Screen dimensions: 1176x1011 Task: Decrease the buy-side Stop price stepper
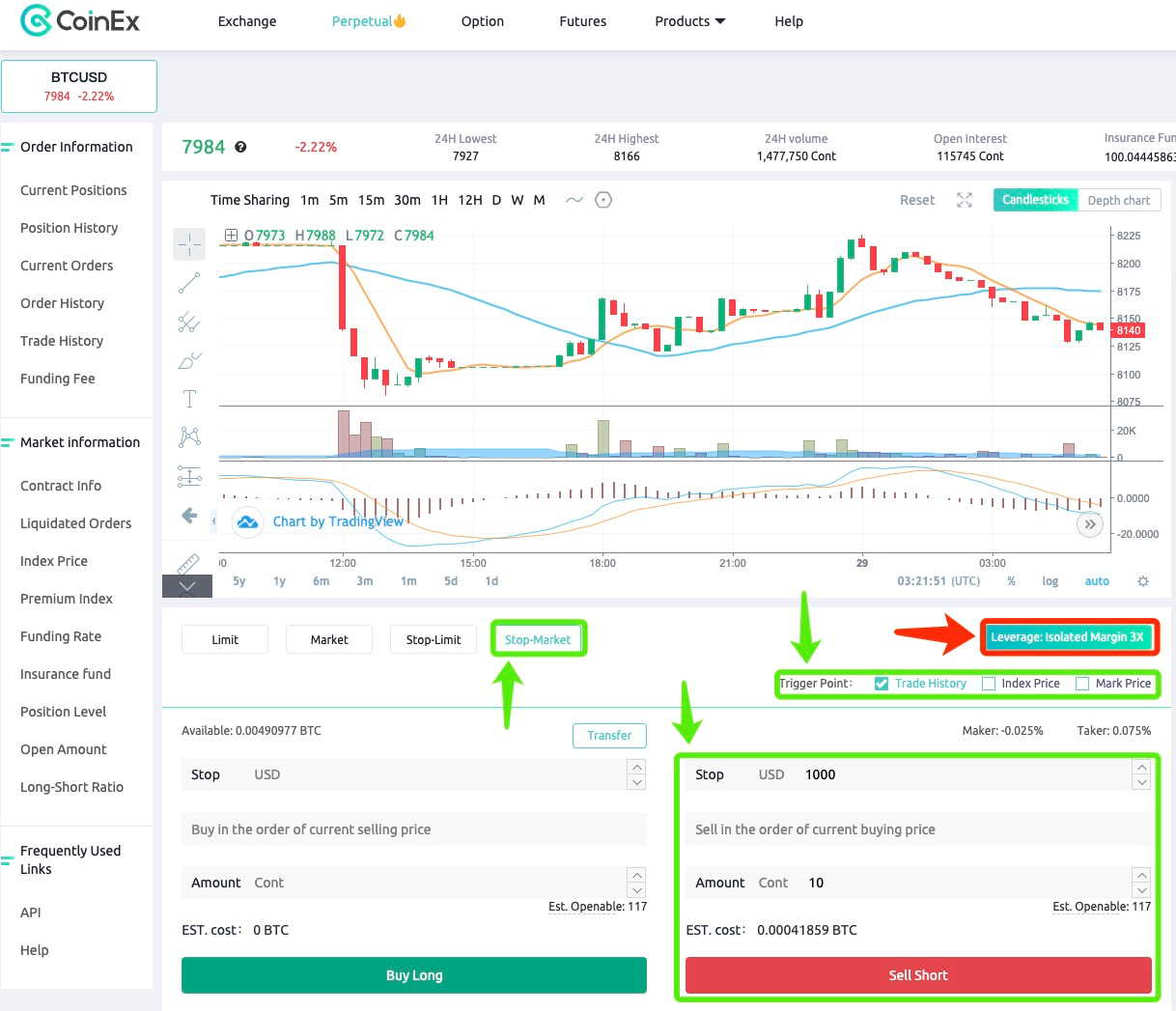click(x=636, y=782)
